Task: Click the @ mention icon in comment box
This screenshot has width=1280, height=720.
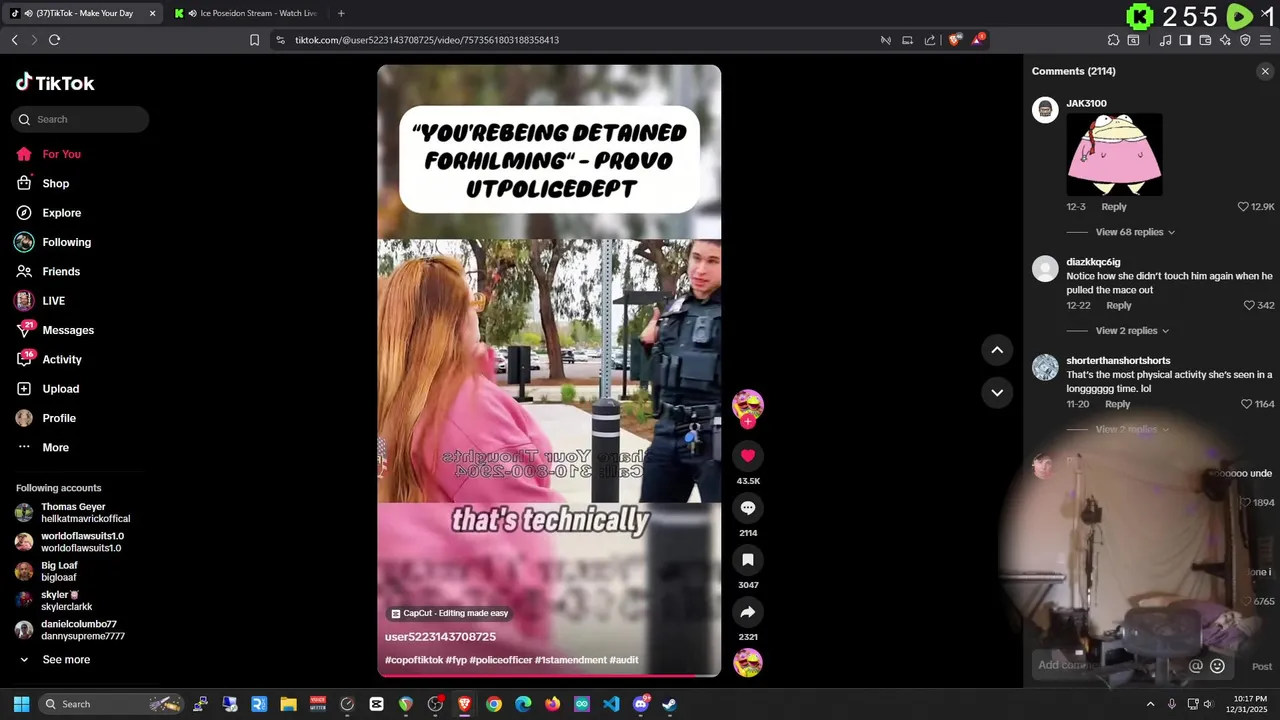Action: coord(1195,666)
